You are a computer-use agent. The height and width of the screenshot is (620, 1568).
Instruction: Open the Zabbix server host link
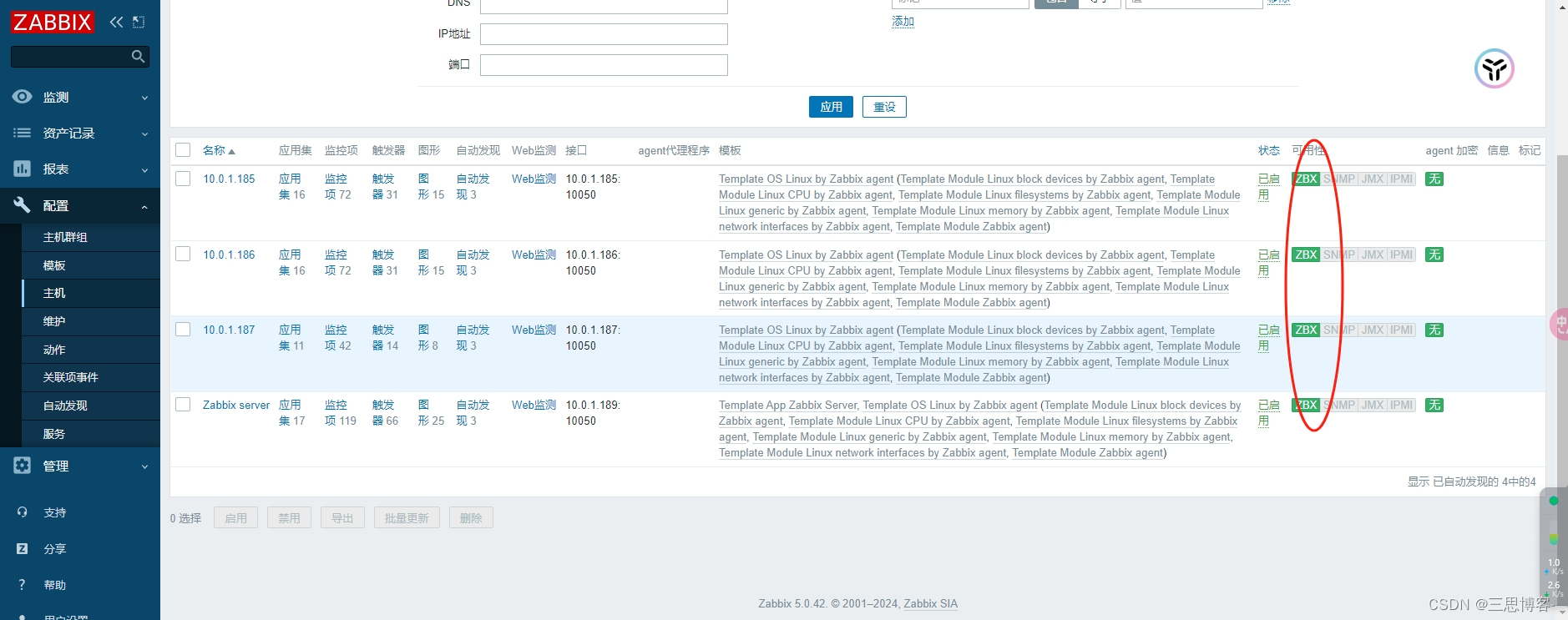(x=236, y=405)
